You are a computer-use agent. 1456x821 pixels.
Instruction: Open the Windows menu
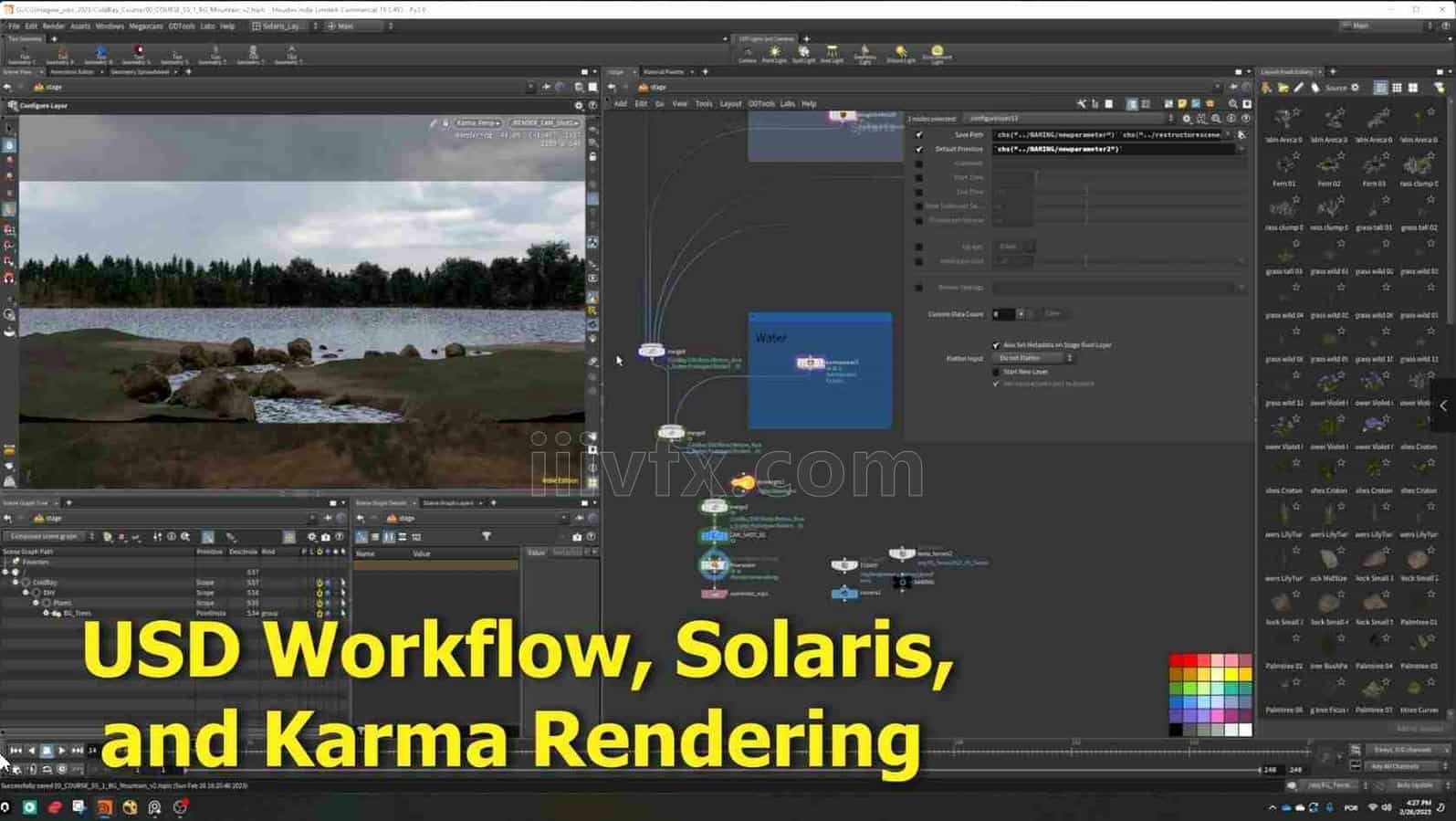coord(110,26)
